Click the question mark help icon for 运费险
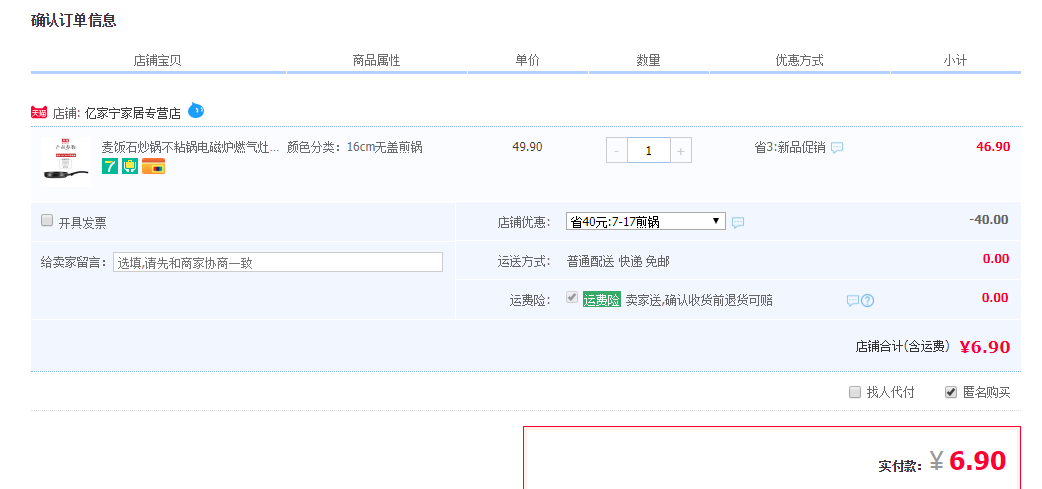The height and width of the screenshot is (489, 1042). point(867,300)
